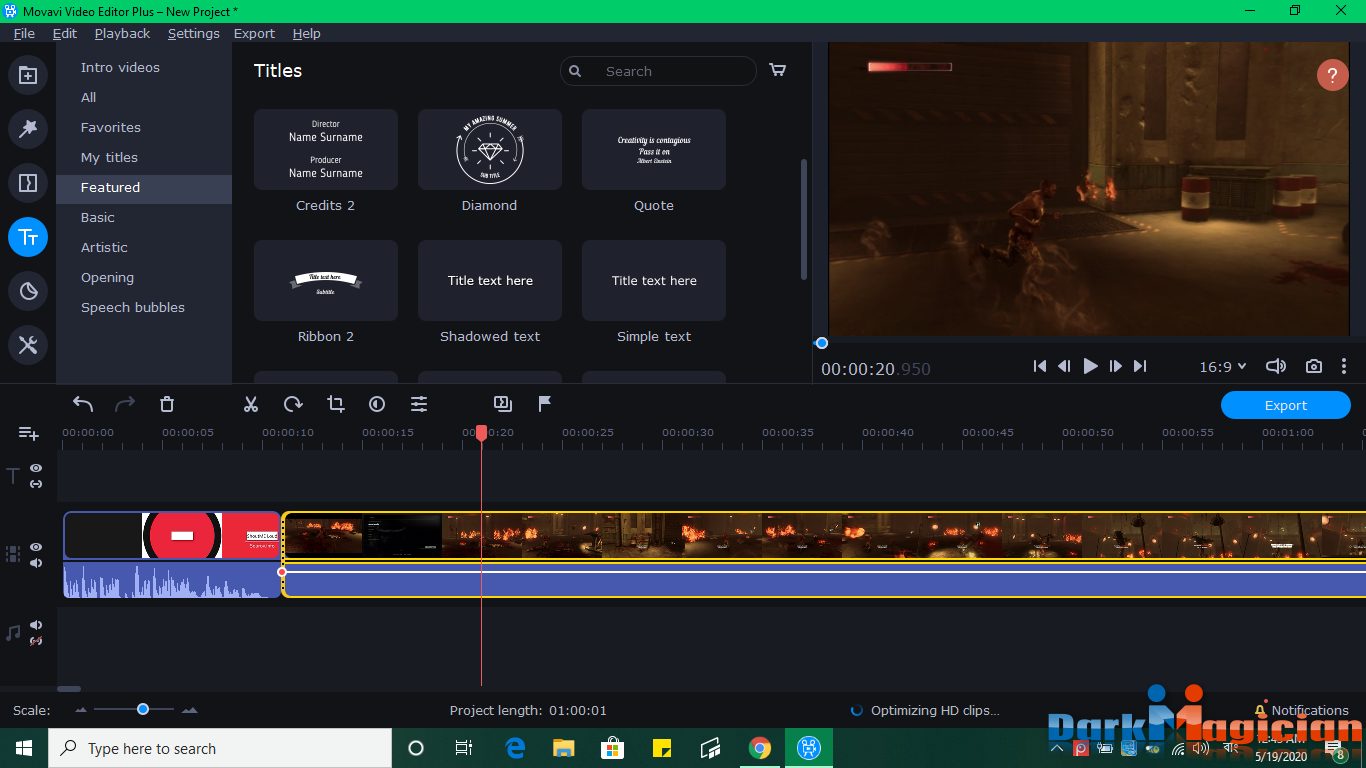Open the Notifications panel

1301,710
